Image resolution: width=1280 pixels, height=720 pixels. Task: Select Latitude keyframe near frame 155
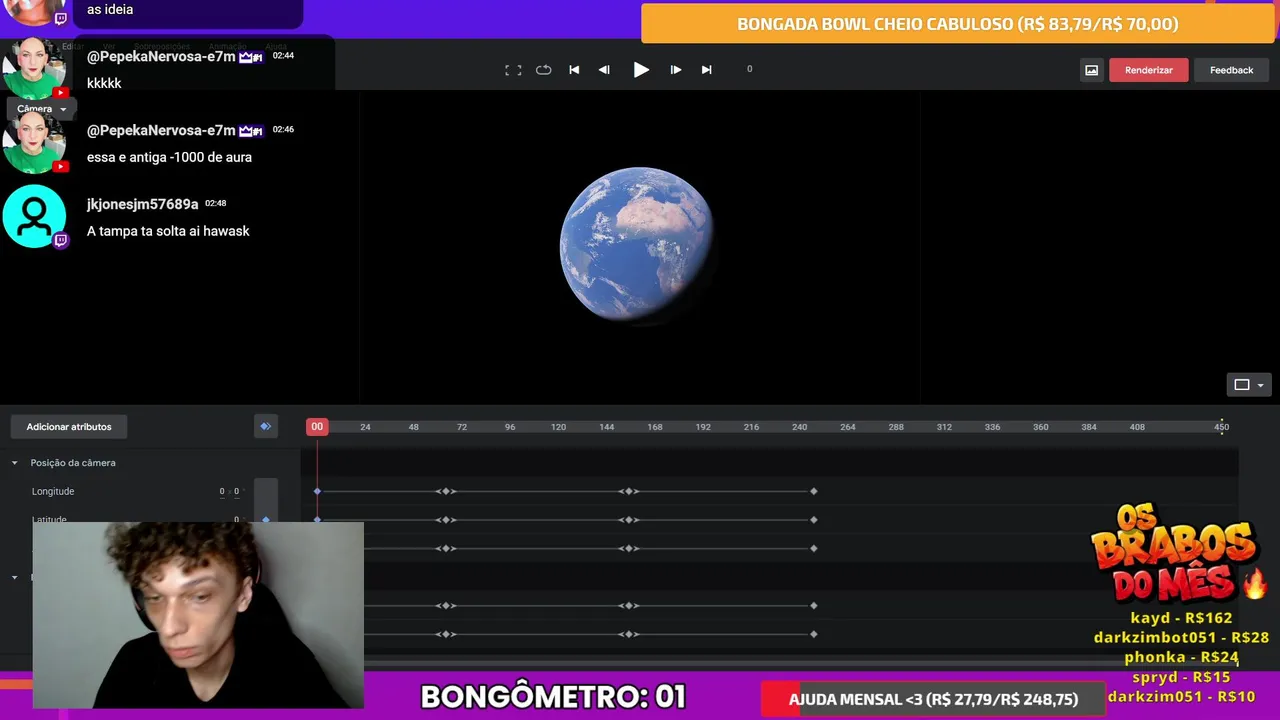(628, 520)
